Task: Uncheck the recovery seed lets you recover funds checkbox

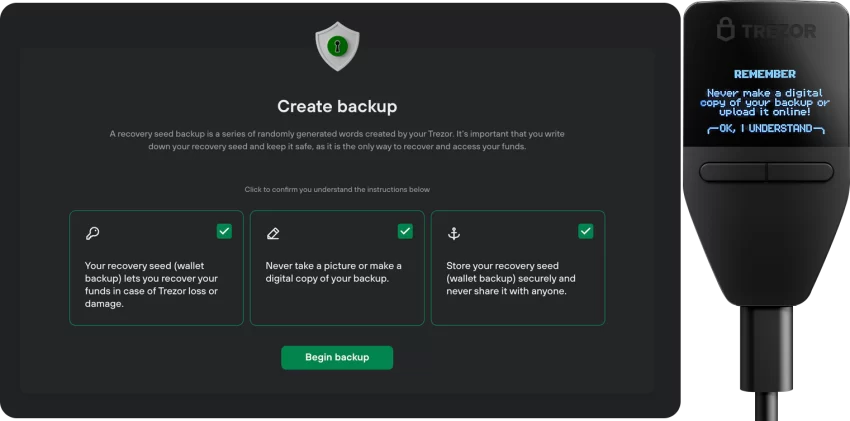Action: click(x=224, y=231)
